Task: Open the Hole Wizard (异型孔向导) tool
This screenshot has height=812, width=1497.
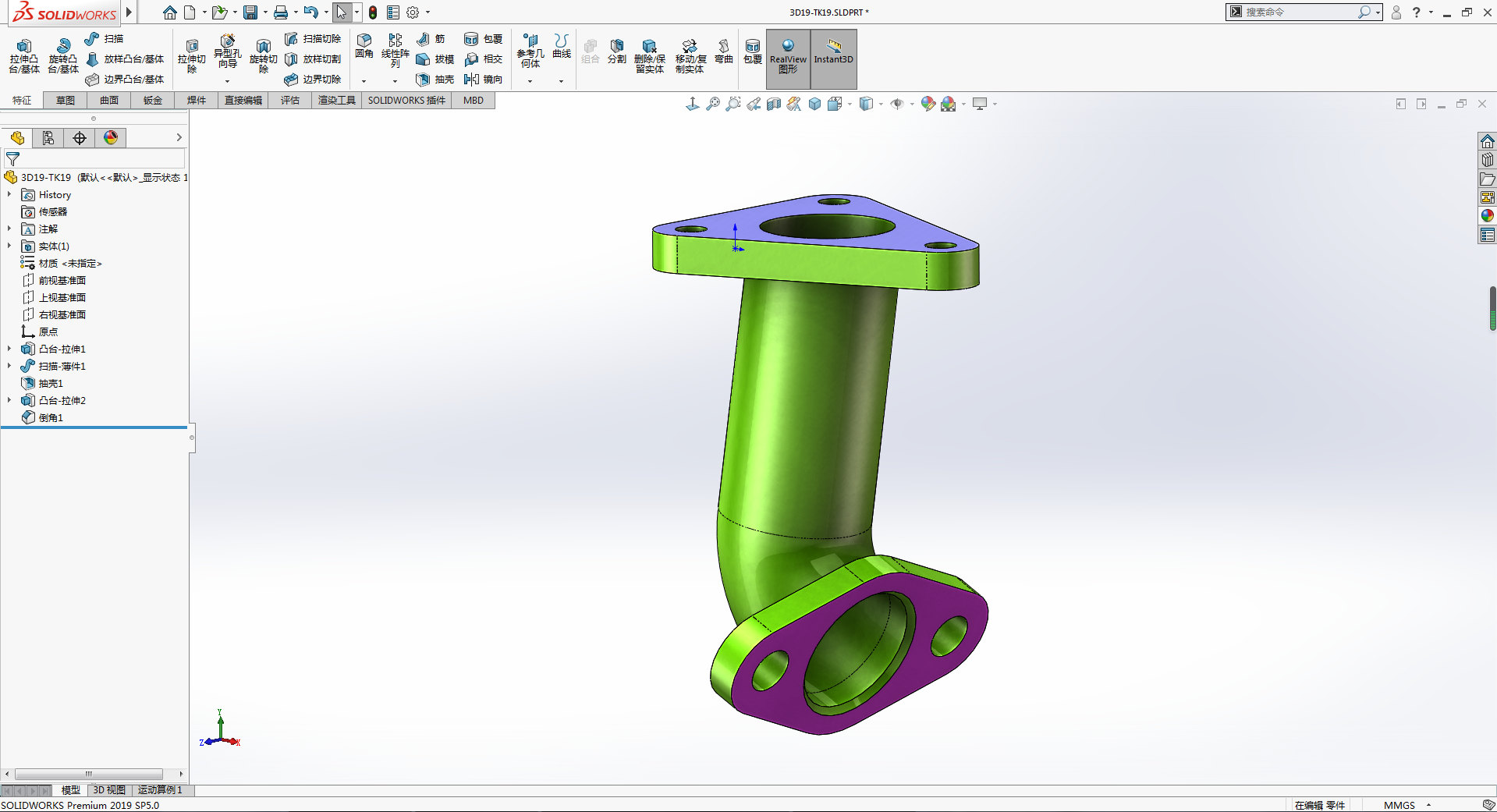Action: tap(227, 51)
